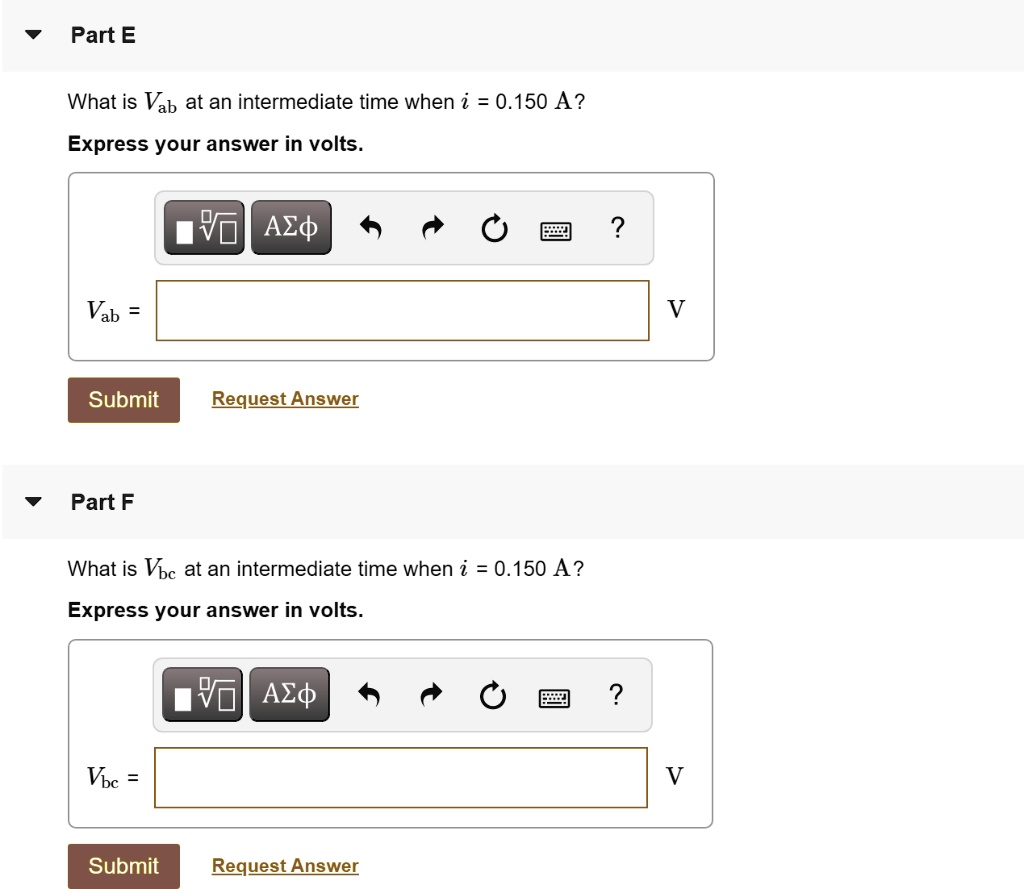Open keyboard shortcuts in Part E toolbar
Viewport: 1024px width, 889px height.
coord(556,230)
